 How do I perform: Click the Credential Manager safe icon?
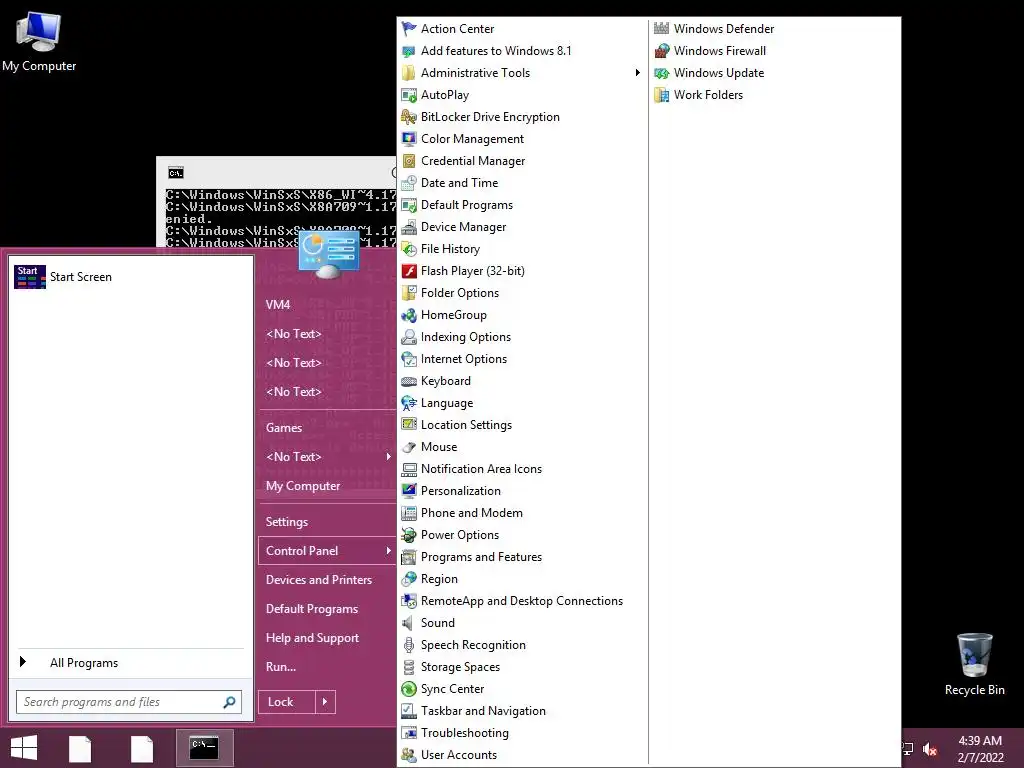click(409, 161)
